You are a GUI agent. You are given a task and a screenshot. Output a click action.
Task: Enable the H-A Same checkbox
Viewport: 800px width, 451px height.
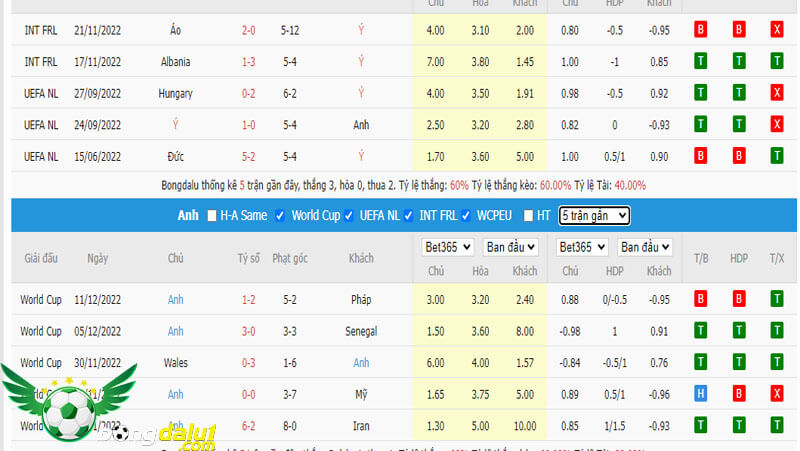[212, 216]
